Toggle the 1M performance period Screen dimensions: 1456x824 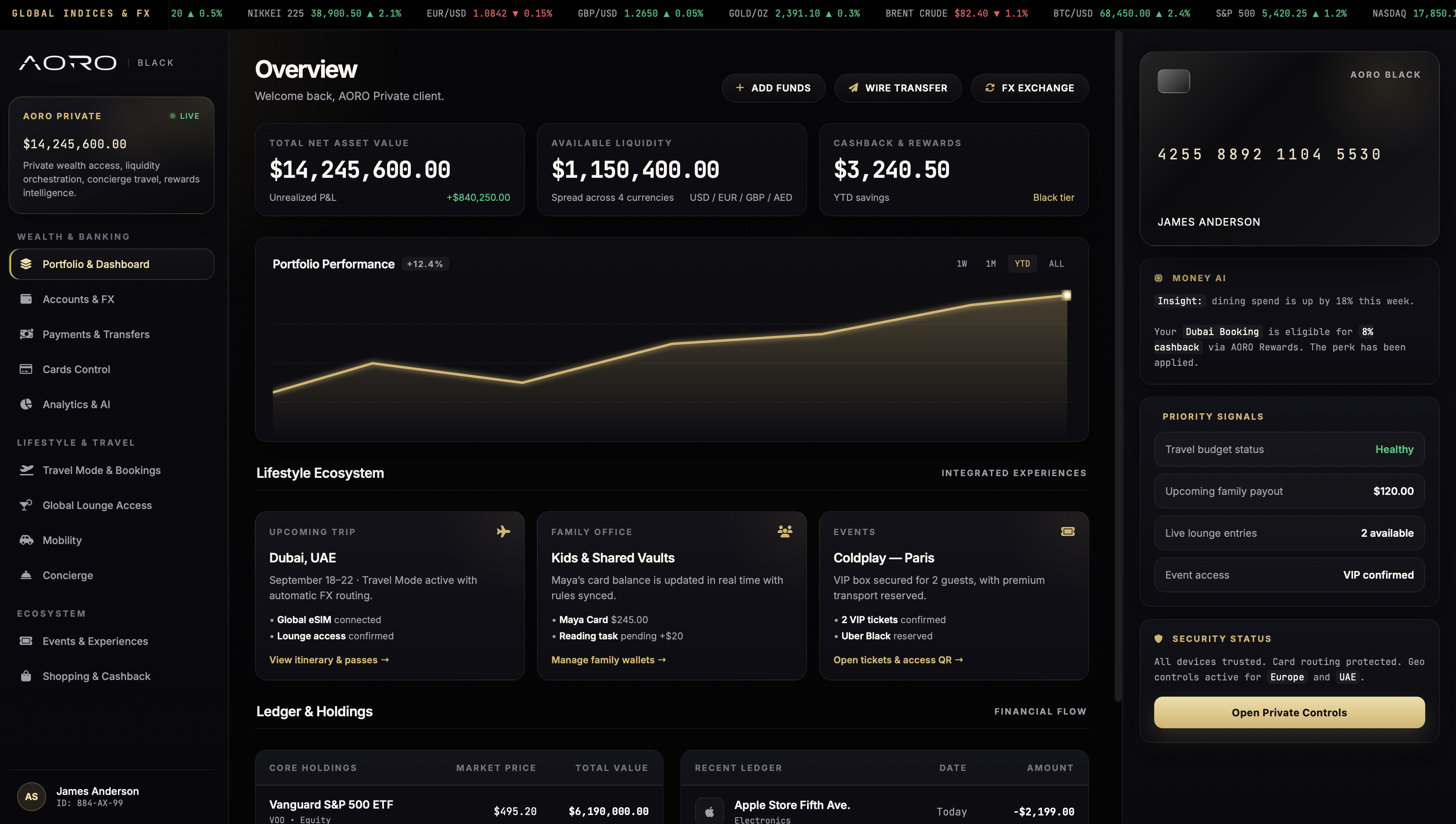pos(991,263)
